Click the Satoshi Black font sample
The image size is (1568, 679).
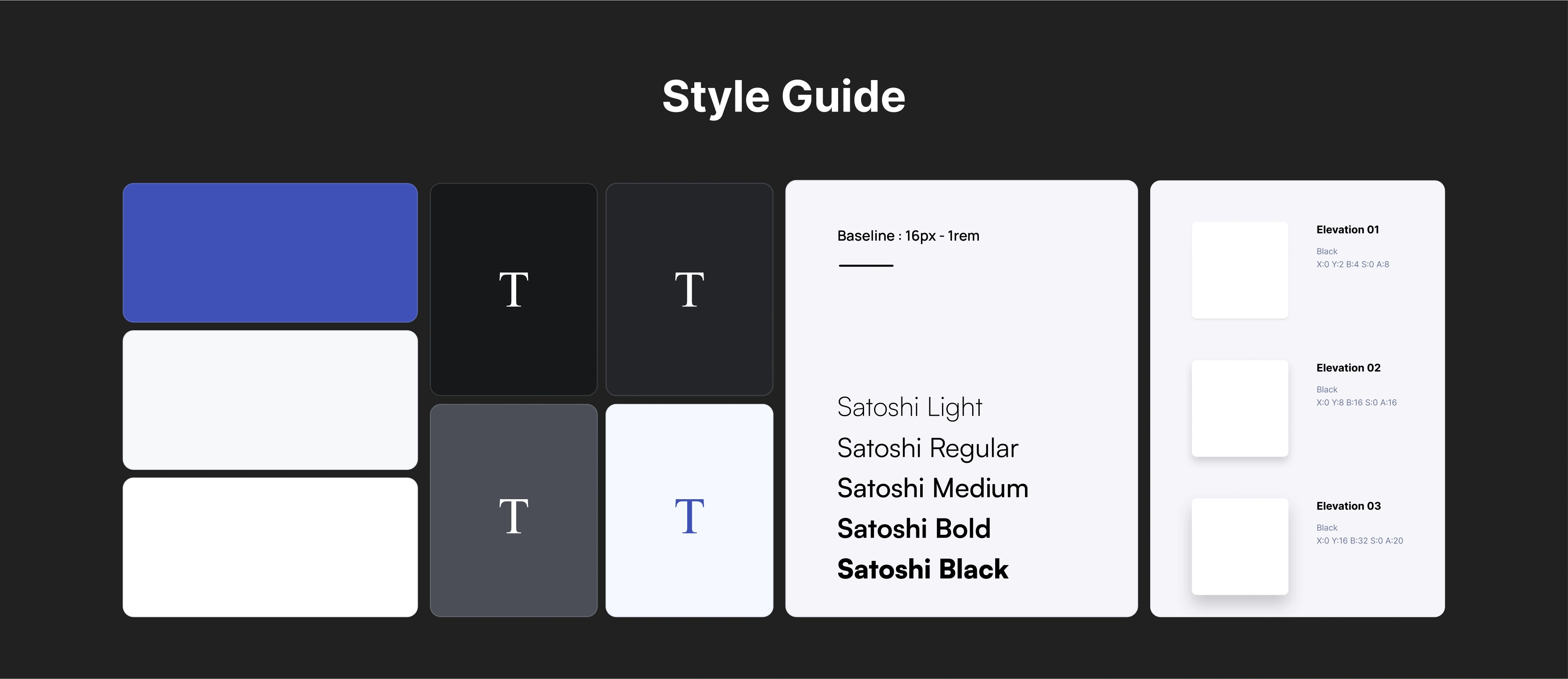coord(923,569)
